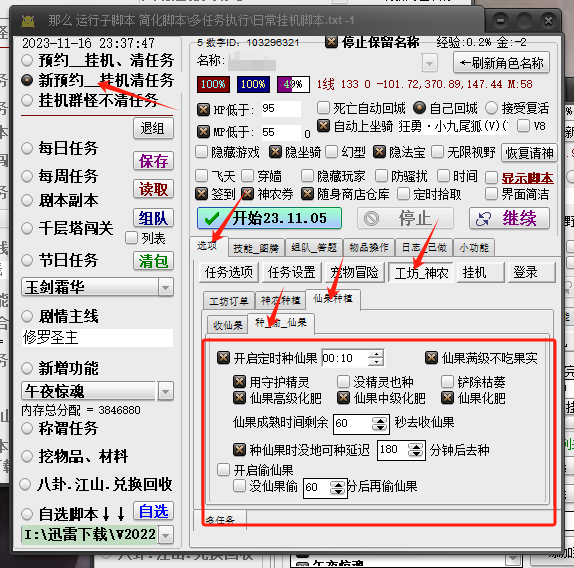Click the 继续 continue button
Viewport: 574px width, 568px height.
coord(509,218)
